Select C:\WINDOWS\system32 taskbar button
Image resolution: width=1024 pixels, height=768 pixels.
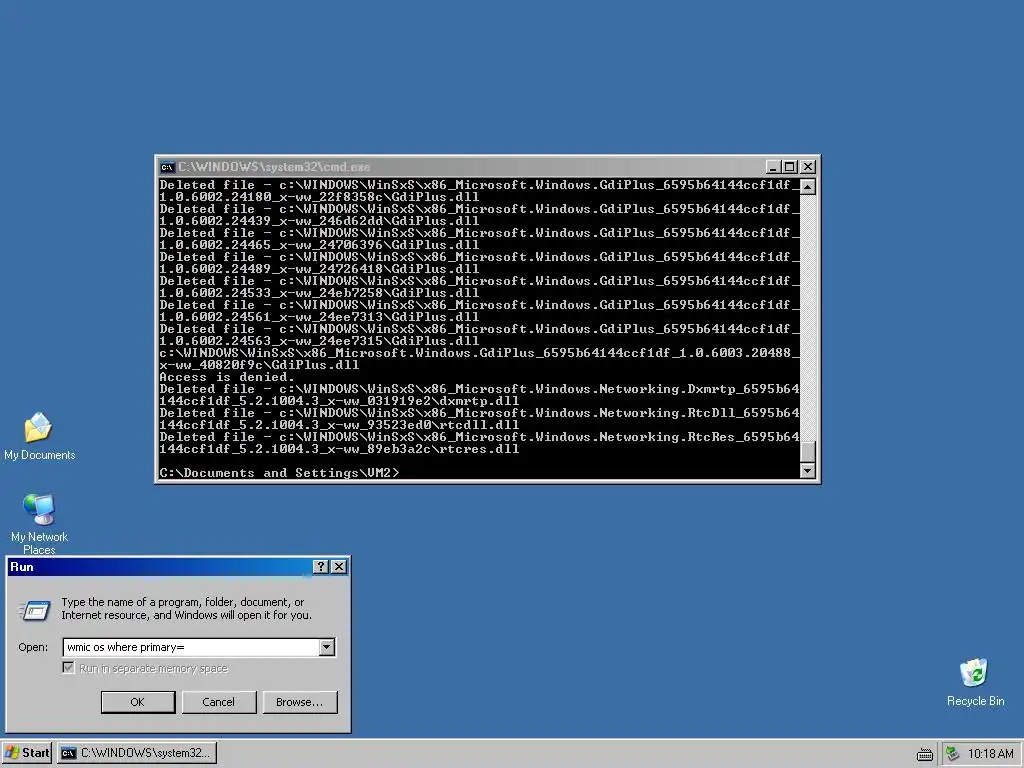[x=137, y=753]
